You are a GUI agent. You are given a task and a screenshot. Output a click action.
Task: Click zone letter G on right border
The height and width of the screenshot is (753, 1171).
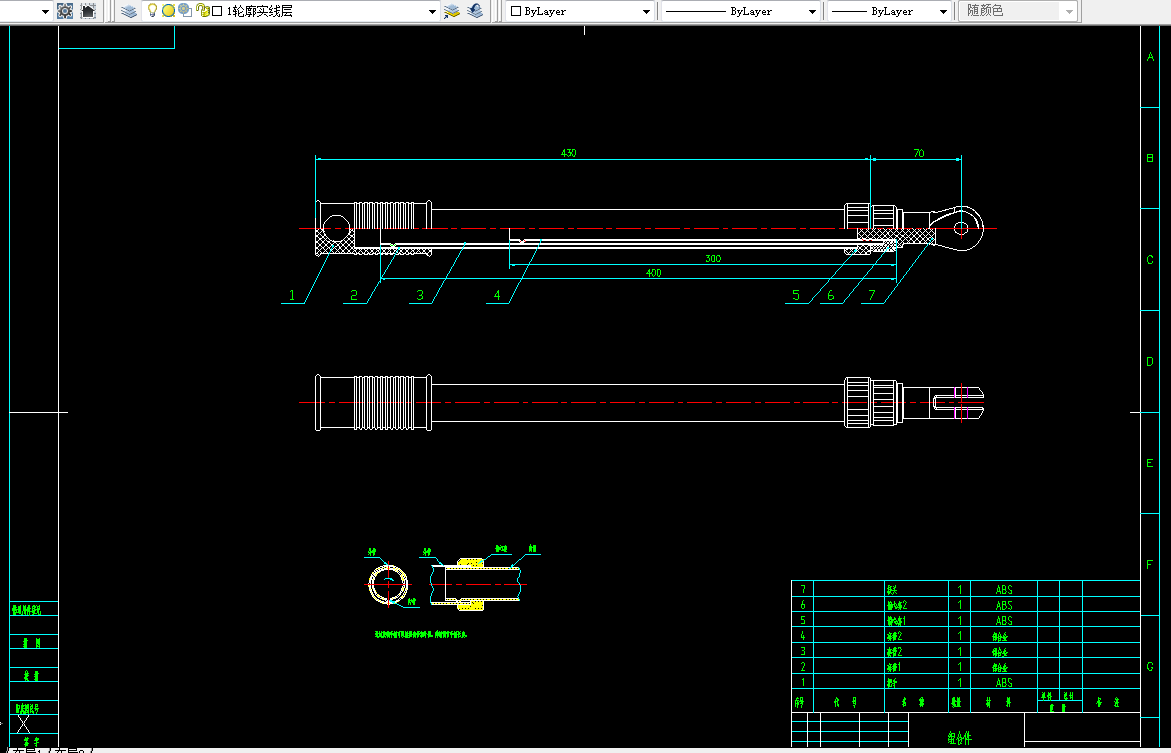tap(1150, 666)
